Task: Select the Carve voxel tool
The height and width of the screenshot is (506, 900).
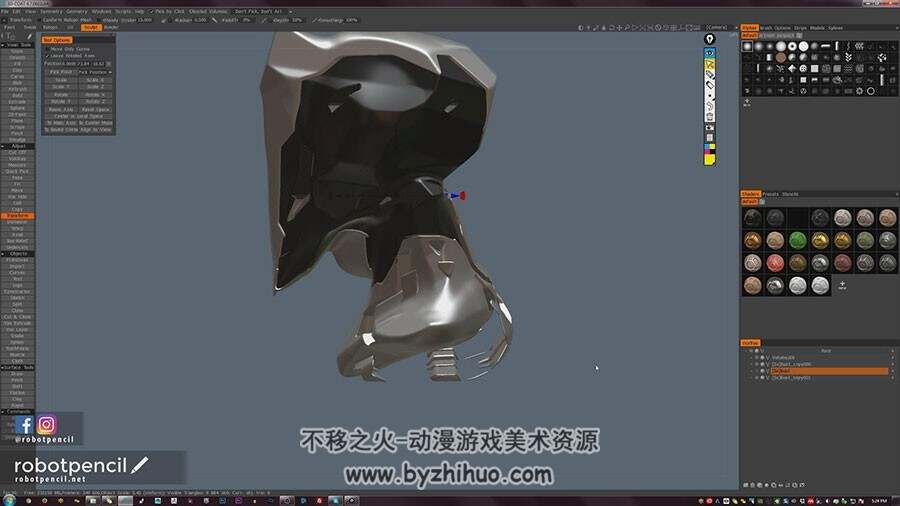Action: pos(17,76)
